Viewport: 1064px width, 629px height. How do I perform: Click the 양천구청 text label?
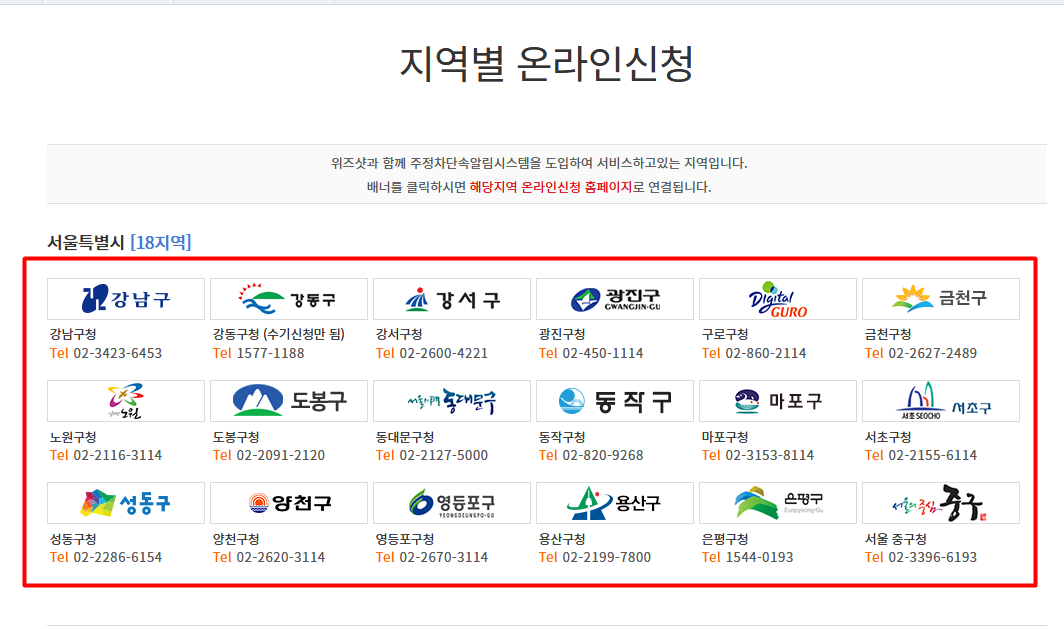click(x=236, y=539)
